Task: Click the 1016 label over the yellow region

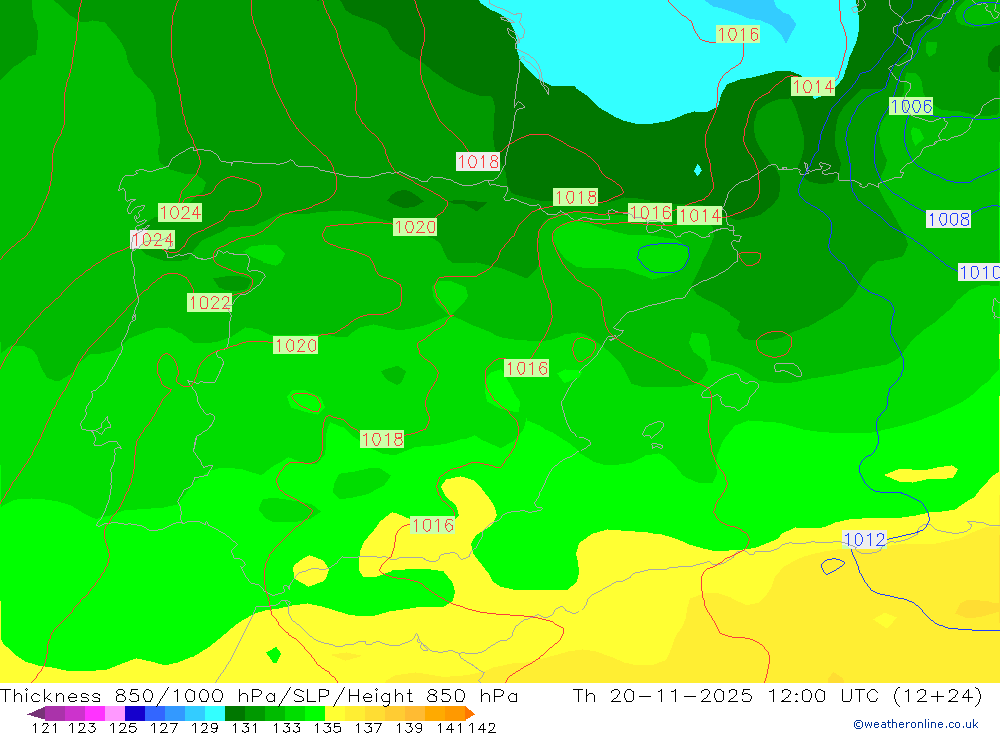Action: pos(432,525)
